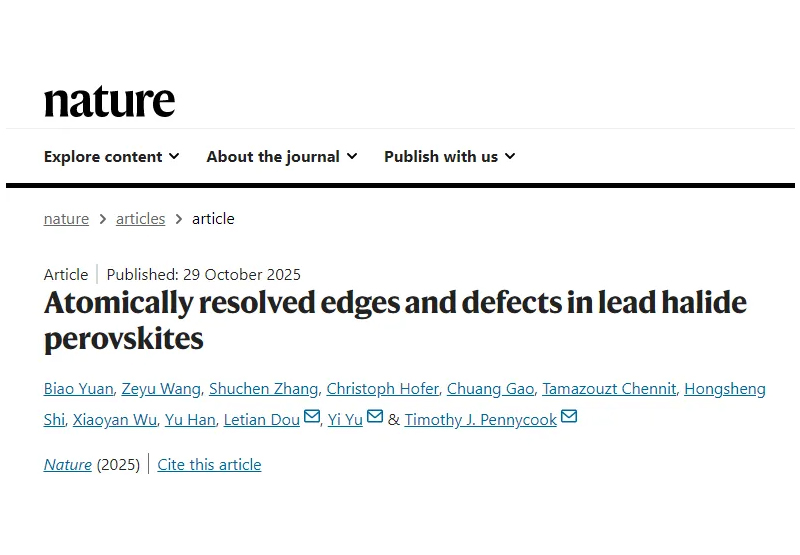The width and height of the screenshot is (800, 555).
Task: Expand the Publish with us menu
Action: click(449, 156)
